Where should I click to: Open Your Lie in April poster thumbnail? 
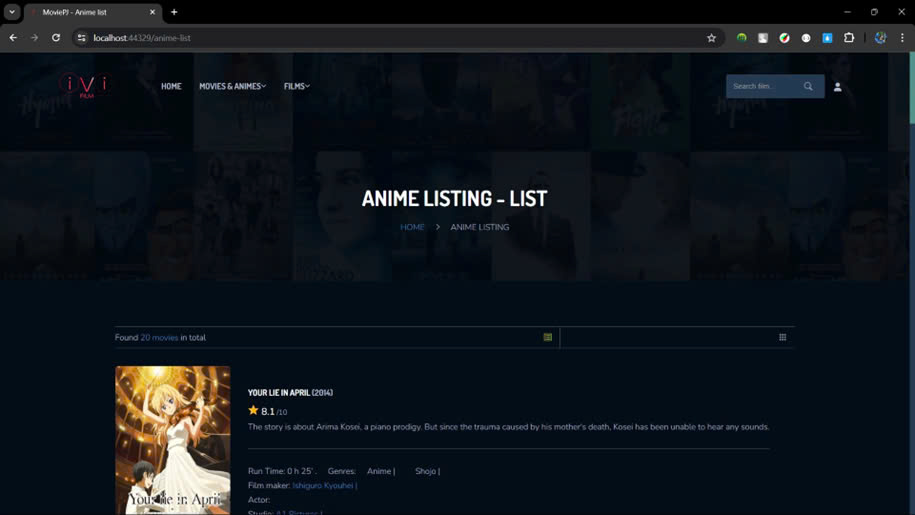pos(173,440)
